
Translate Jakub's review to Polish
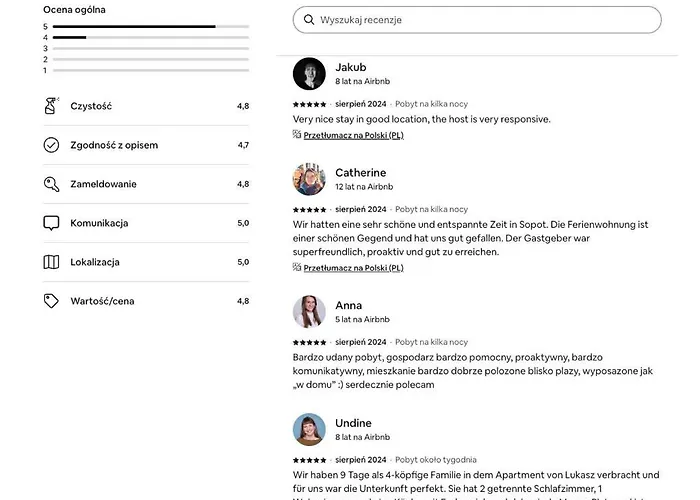(353, 135)
